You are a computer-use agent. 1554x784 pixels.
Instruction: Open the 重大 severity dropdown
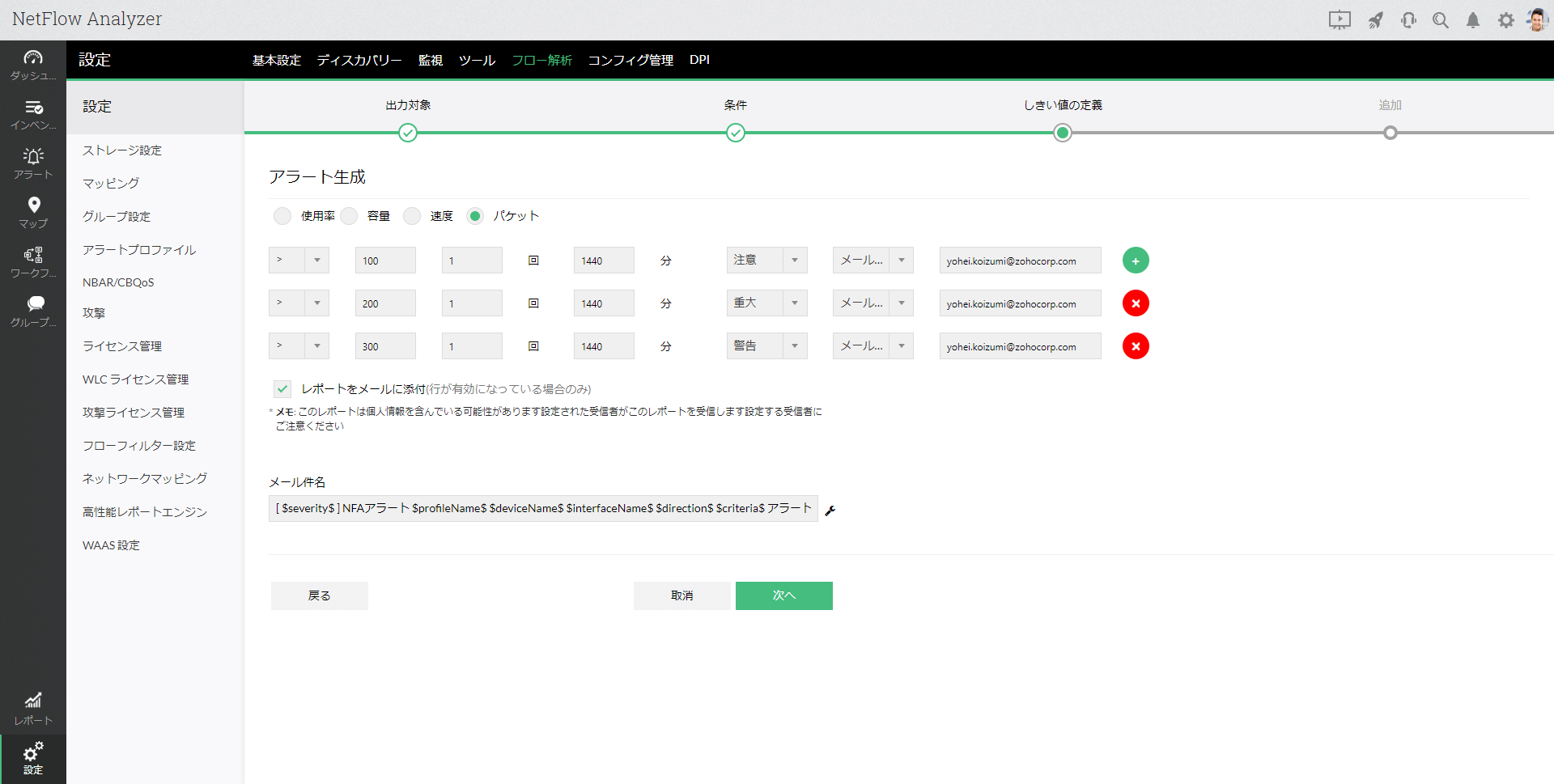click(766, 303)
